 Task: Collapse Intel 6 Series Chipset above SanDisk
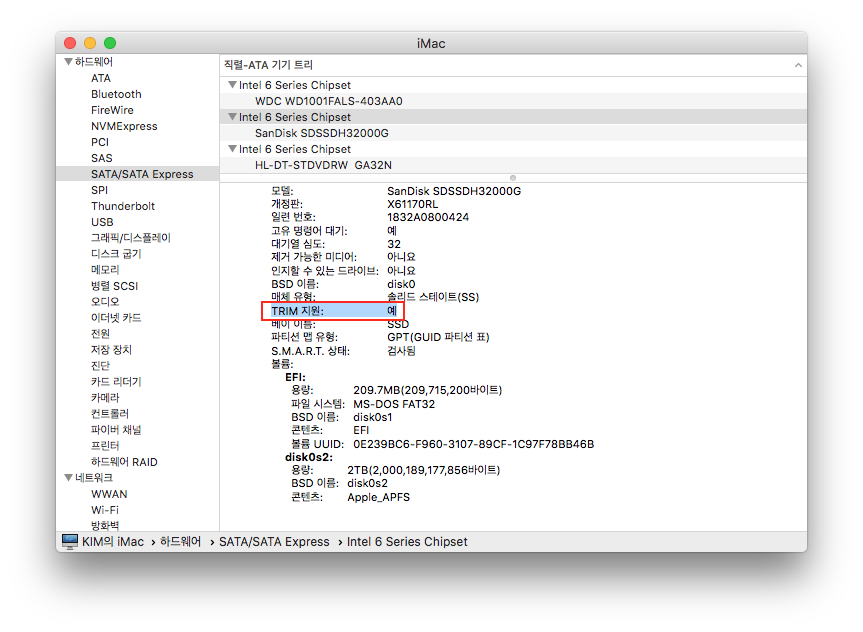232,117
